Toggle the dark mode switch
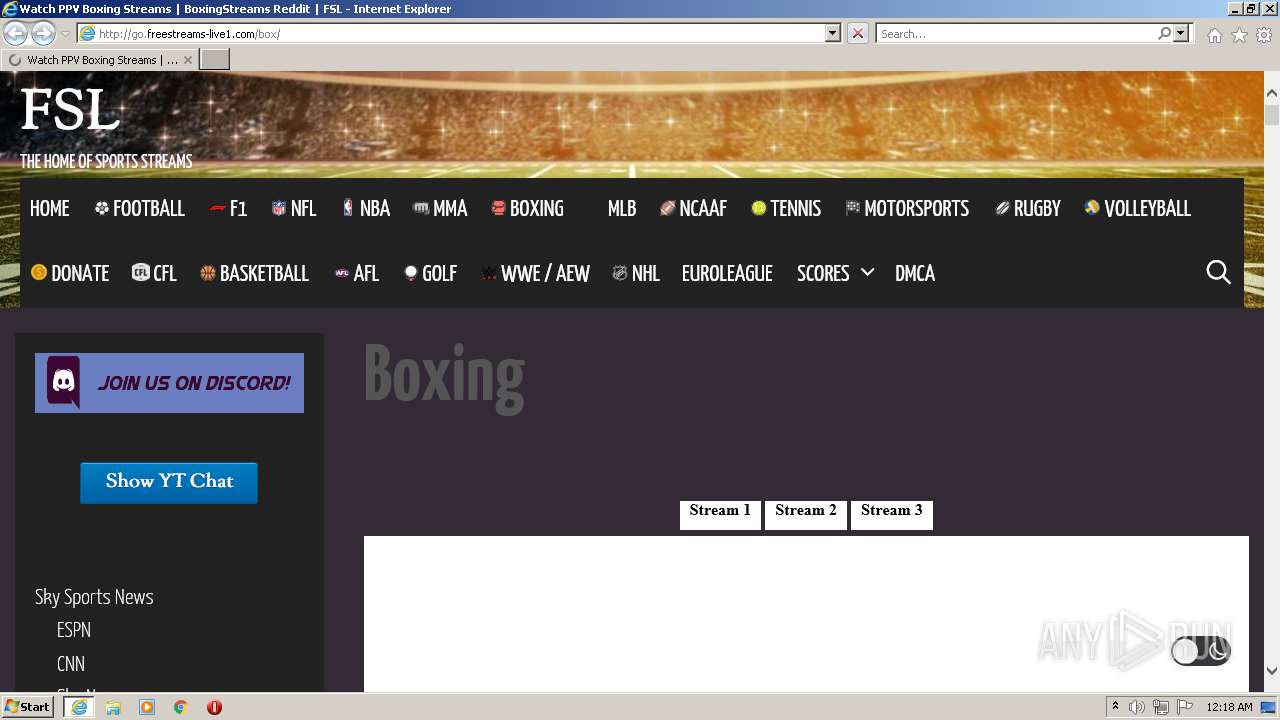This screenshot has height=720, width=1280. point(1201,652)
